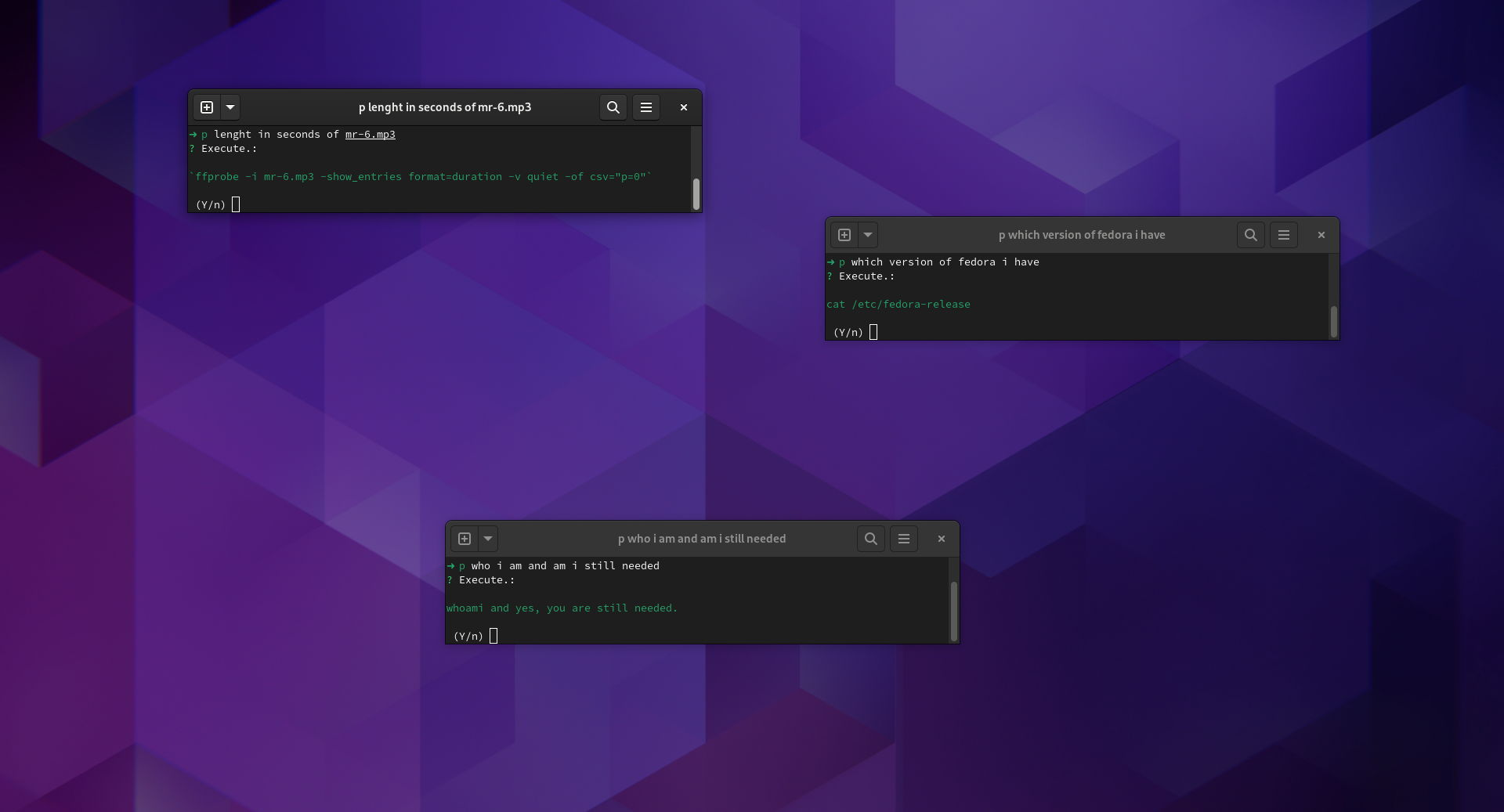The width and height of the screenshot is (1504, 812).
Task: Click the title 'p who i am and am i still needed'
Action: coord(701,539)
